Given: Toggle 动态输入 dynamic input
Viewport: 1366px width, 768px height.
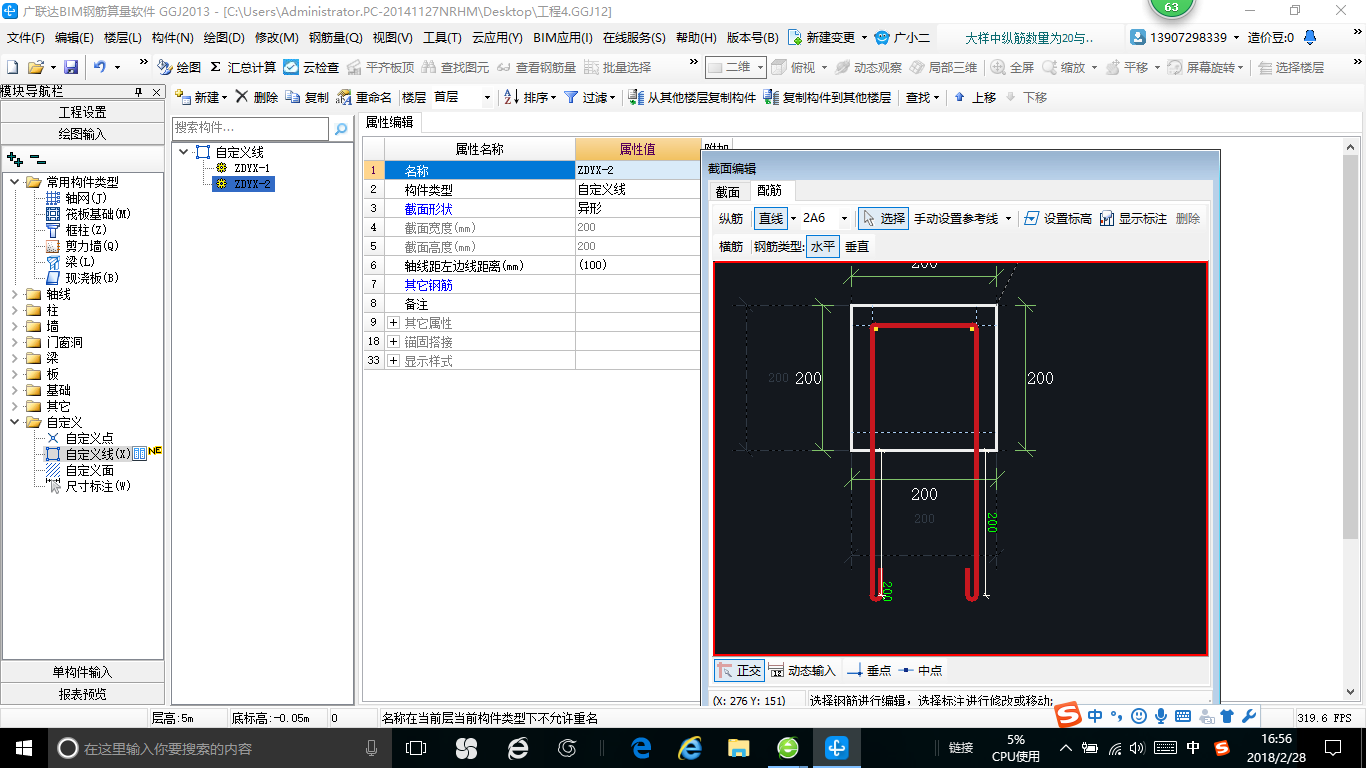Looking at the screenshot, I should (802, 670).
